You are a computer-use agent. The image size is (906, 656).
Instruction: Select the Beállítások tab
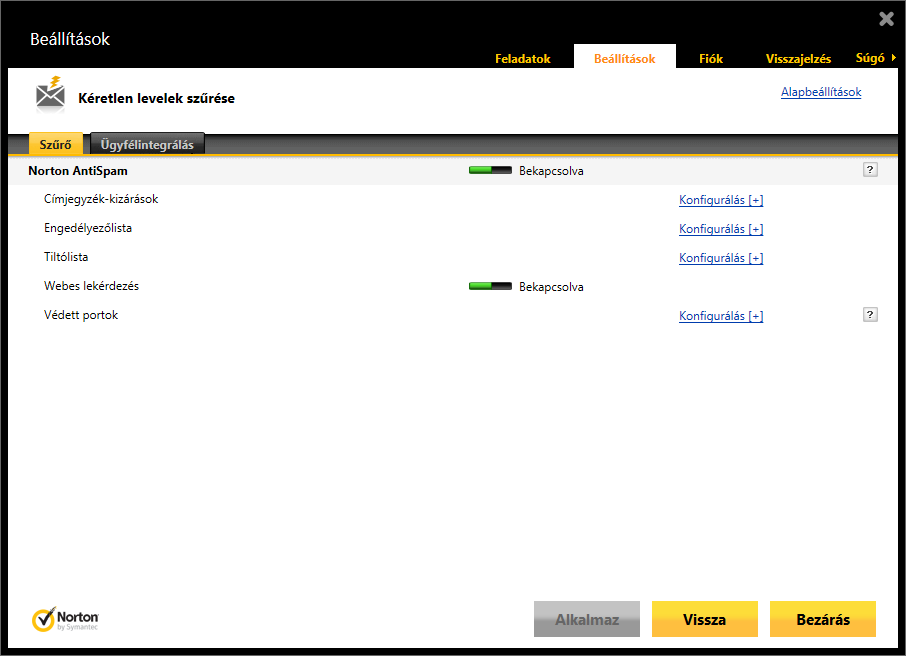coord(625,58)
